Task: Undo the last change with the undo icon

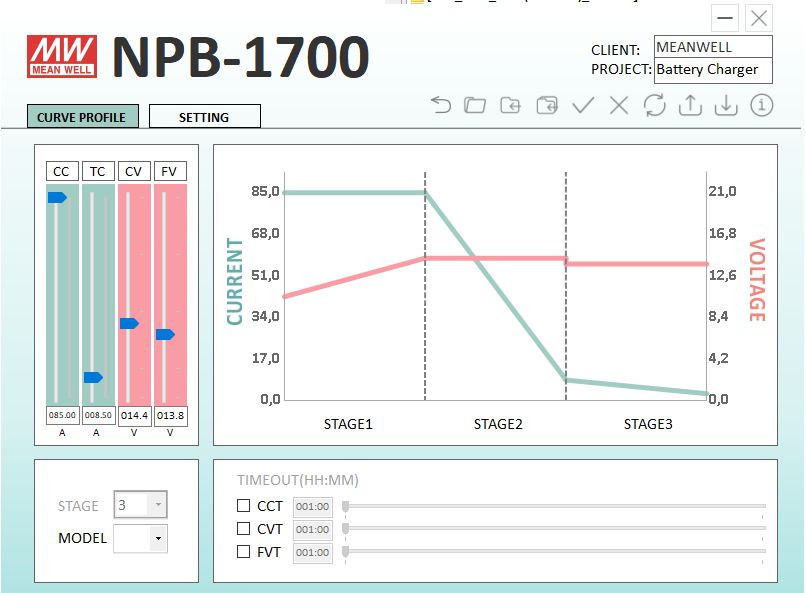Action: (440, 104)
